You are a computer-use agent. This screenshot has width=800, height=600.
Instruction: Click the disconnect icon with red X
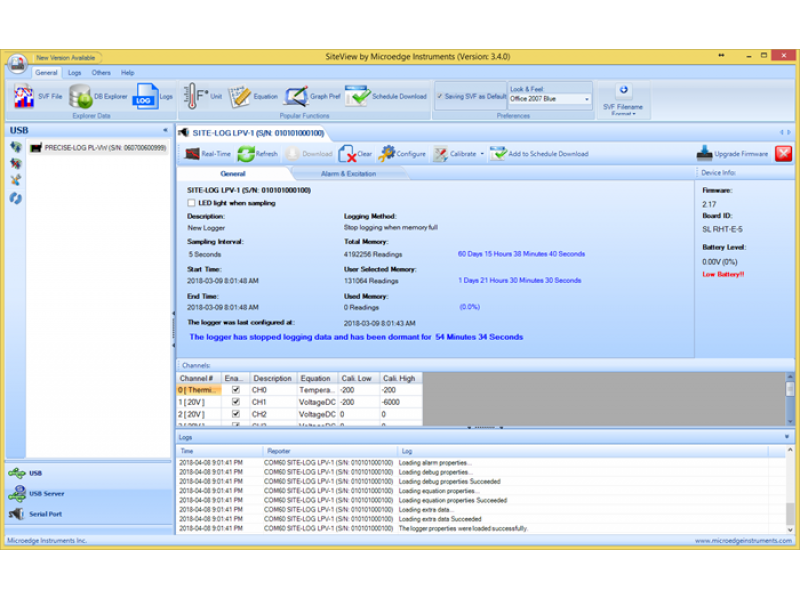point(16,164)
